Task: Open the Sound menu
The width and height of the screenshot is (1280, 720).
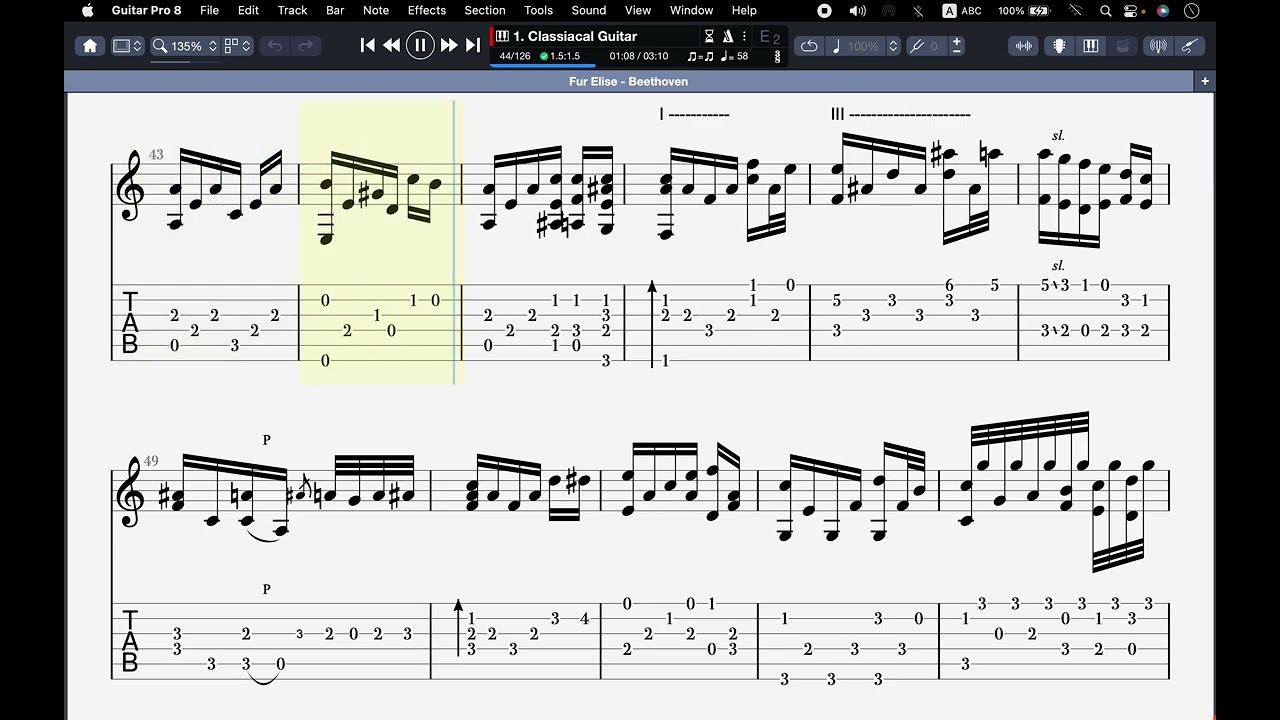Action: click(589, 10)
